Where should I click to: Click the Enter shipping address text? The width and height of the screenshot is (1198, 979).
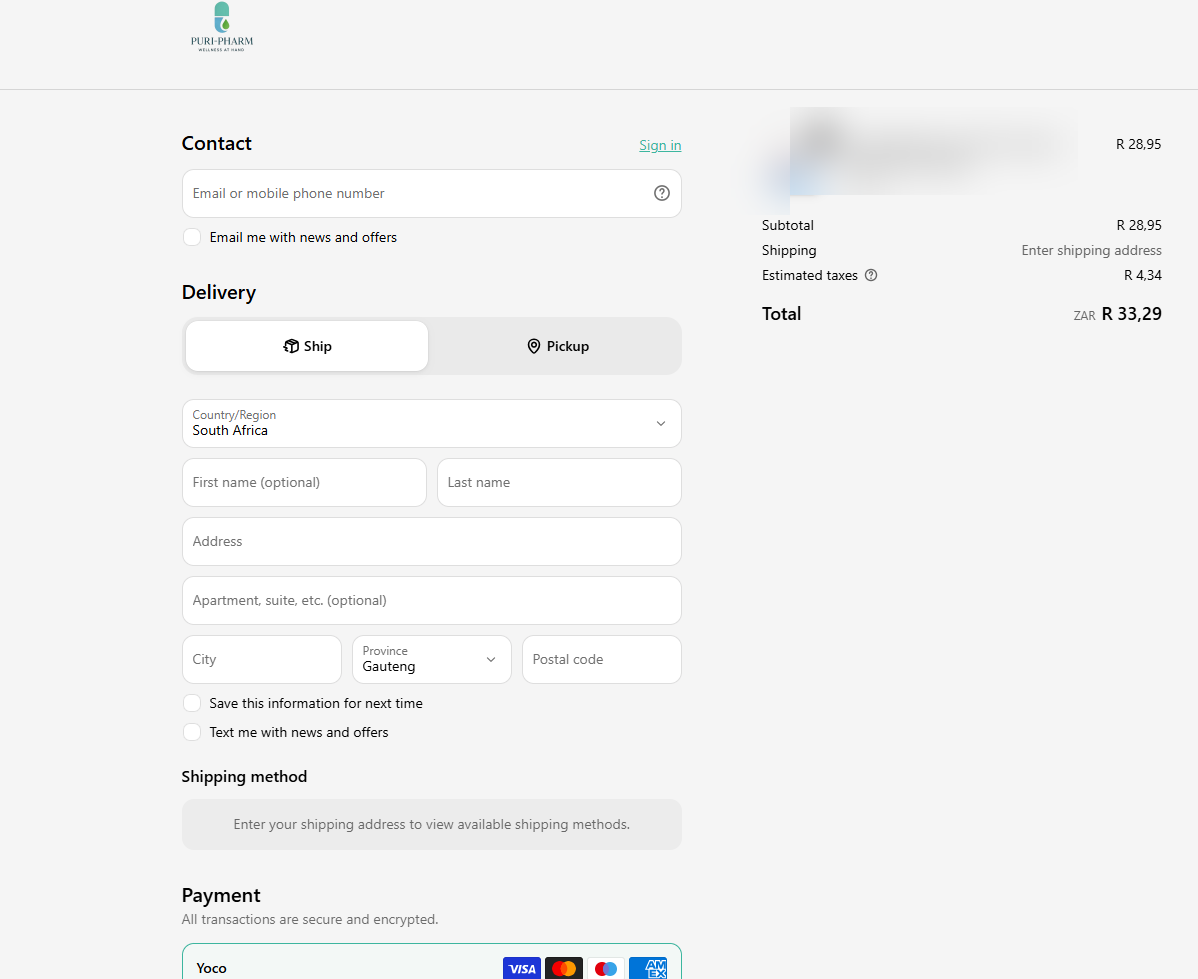click(x=1091, y=251)
